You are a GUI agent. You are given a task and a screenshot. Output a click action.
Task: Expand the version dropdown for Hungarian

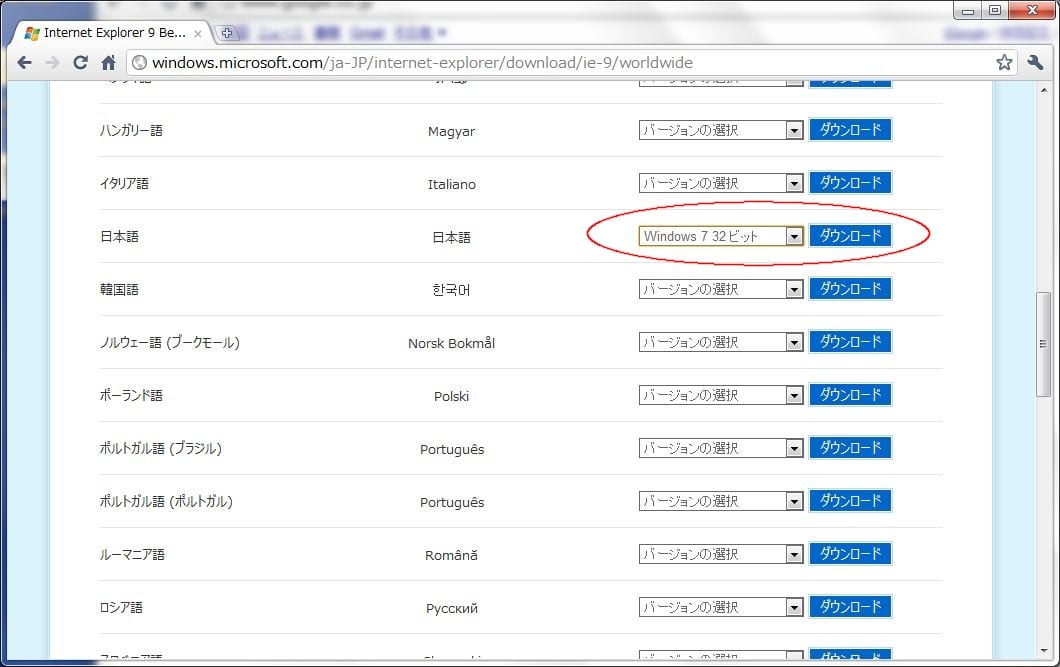tap(721, 130)
